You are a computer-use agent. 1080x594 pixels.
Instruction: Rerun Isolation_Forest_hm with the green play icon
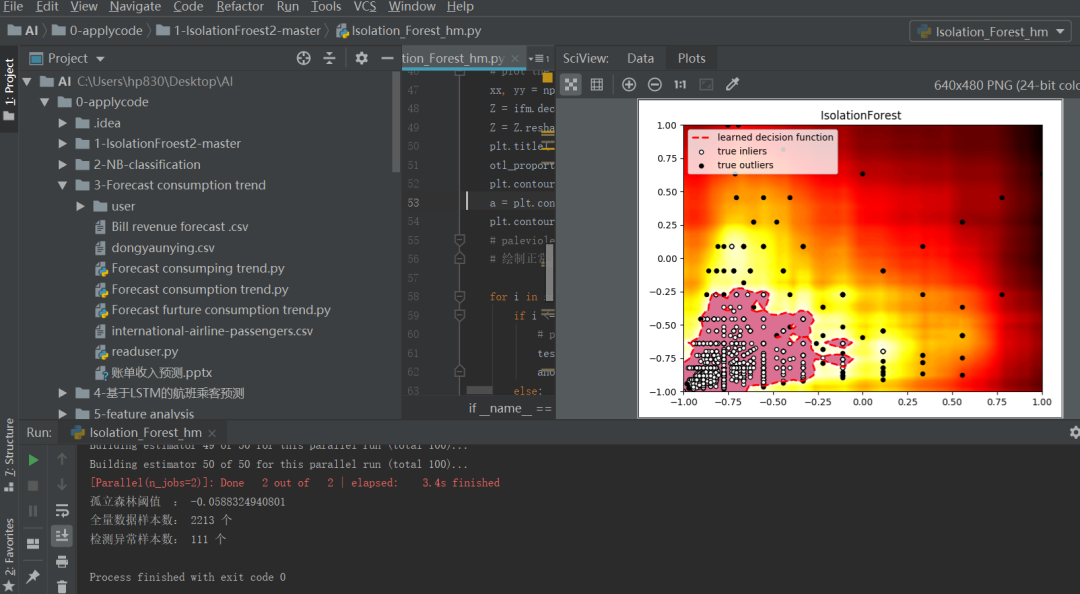pyautogui.click(x=33, y=460)
